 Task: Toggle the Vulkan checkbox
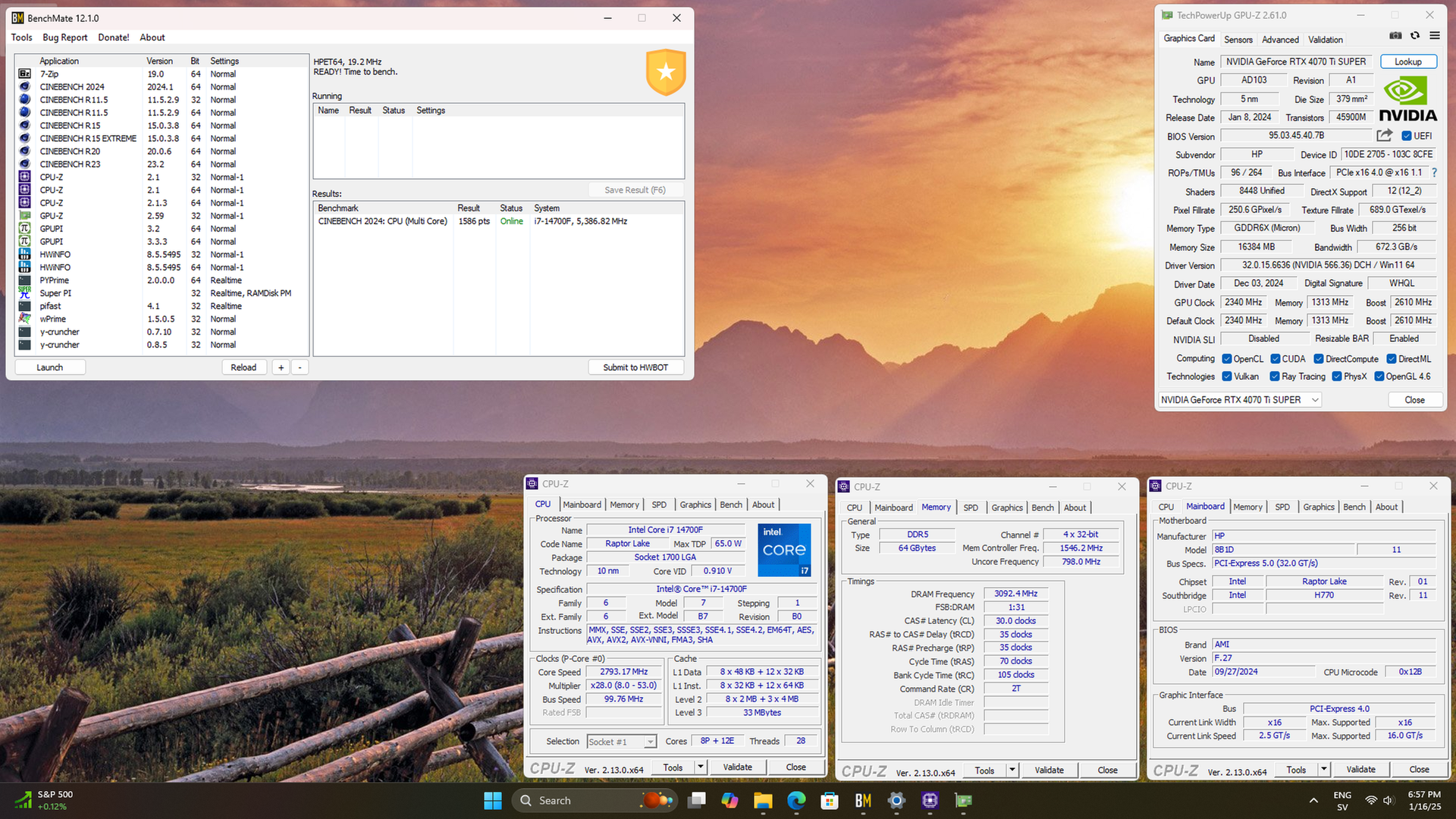point(1227,376)
